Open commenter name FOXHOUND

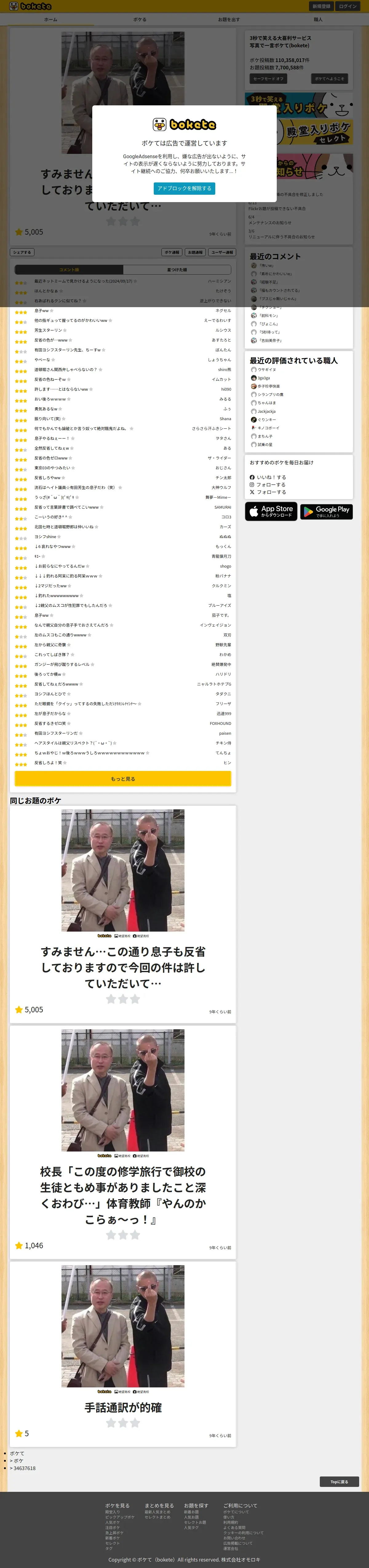[220, 723]
